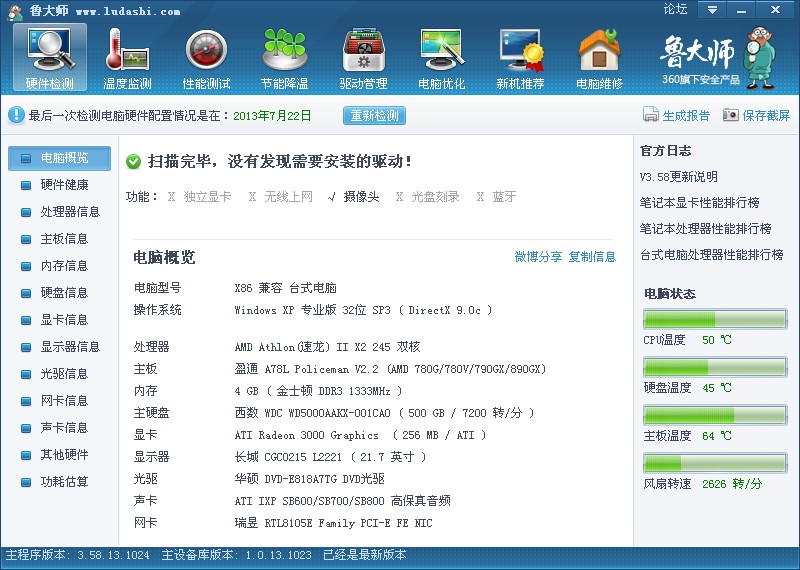This screenshot has height=570, width=800.
Task: Click the blue info exclamation icon
Action: pos(16,115)
